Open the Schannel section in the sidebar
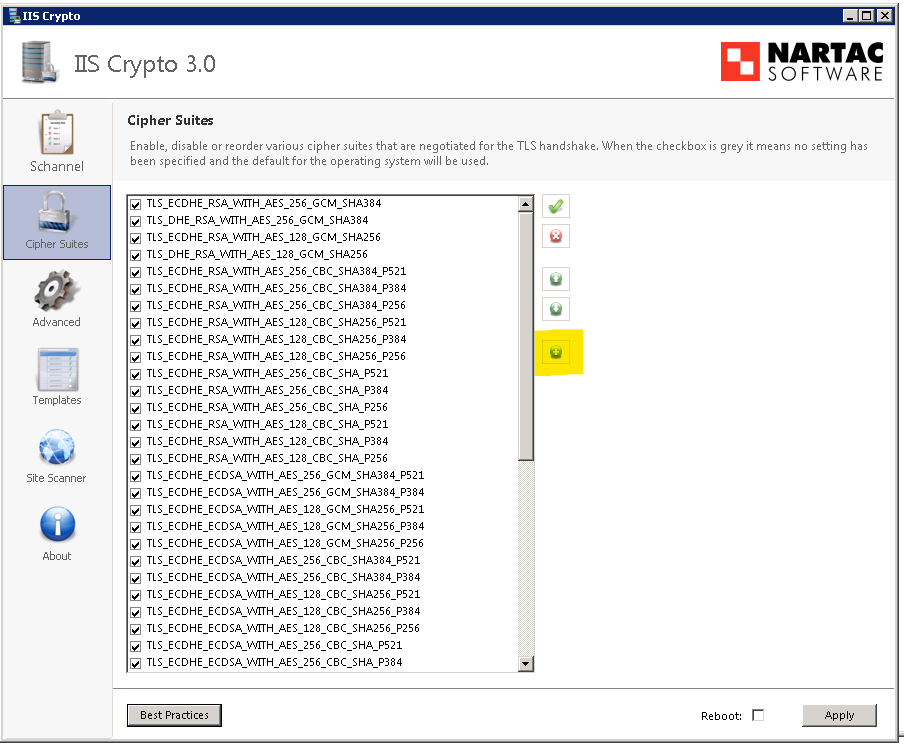This screenshot has width=904, height=747. point(56,141)
